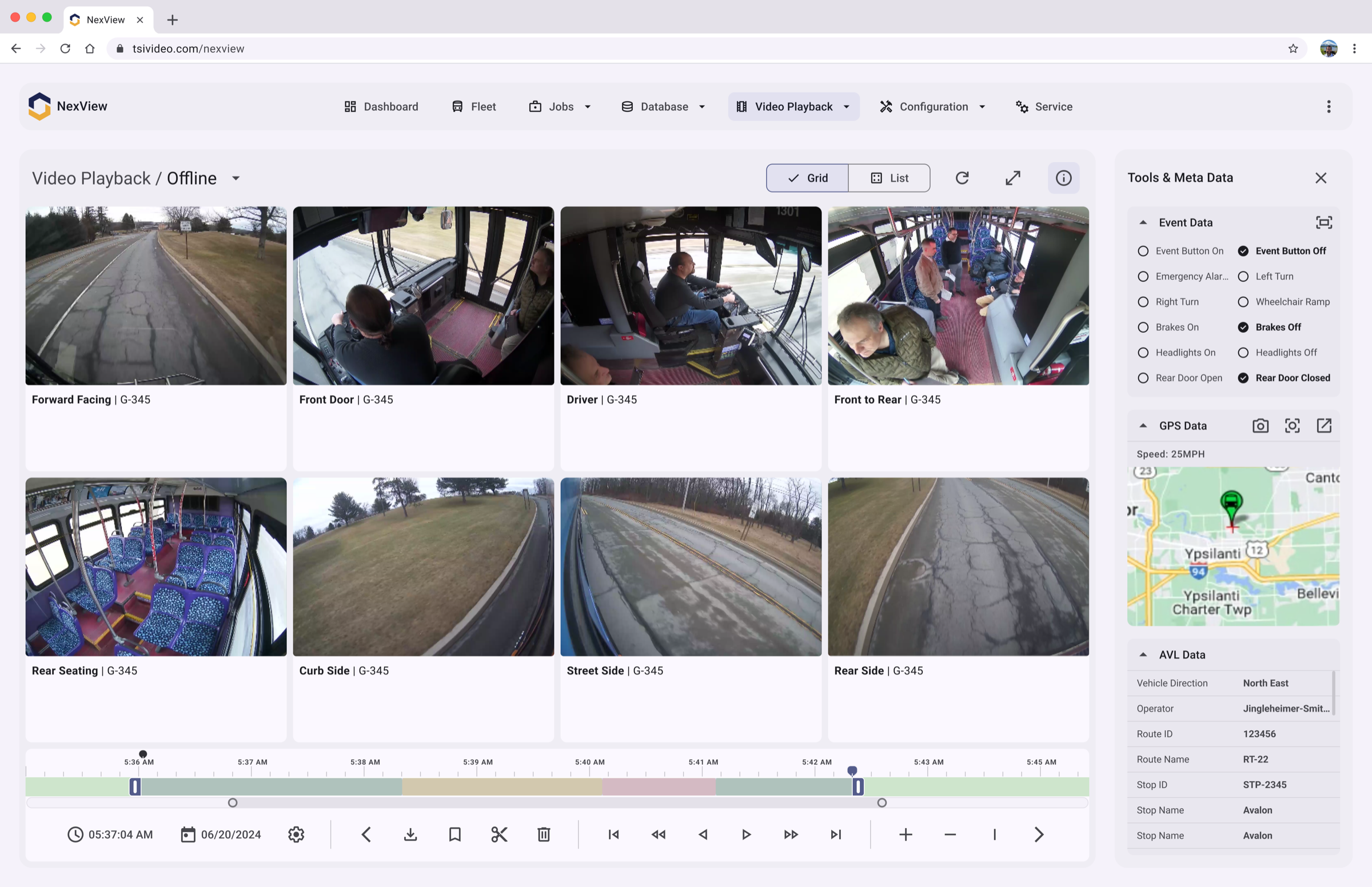Open the Rear Seating camera feed
The width and height of the screenshot is (1372, 887).
pos(156,567)
